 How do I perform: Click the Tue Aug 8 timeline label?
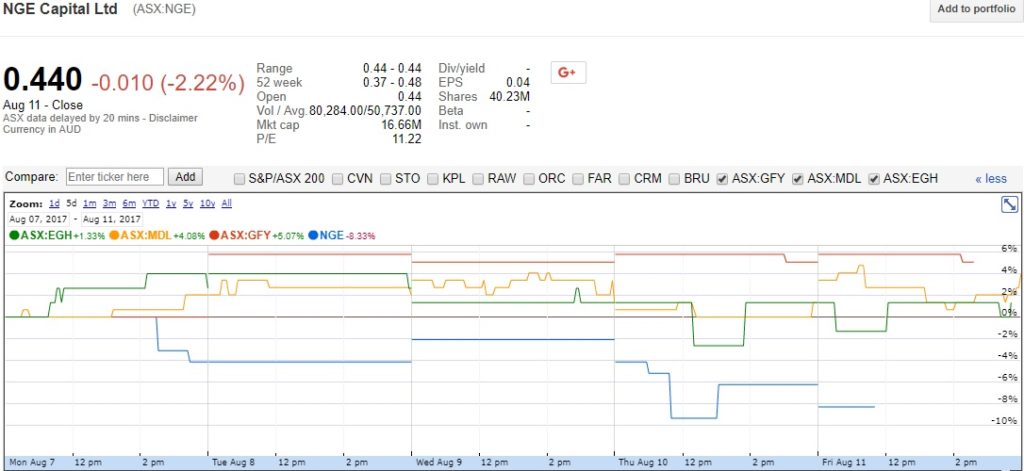(233, 463)
